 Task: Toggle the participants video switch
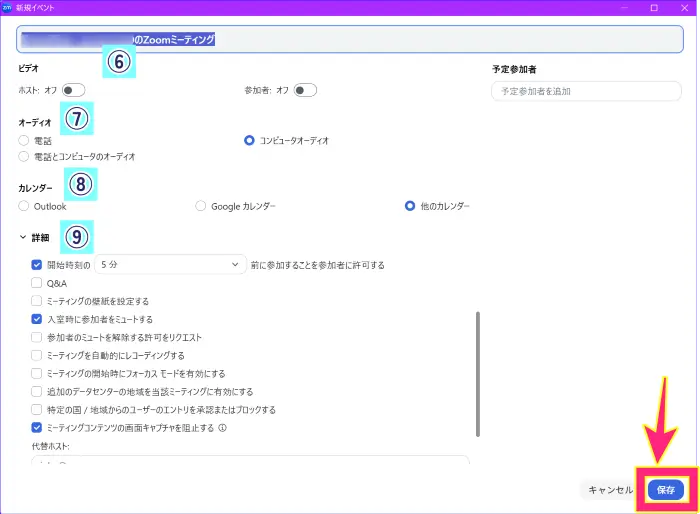click(305, 90)
